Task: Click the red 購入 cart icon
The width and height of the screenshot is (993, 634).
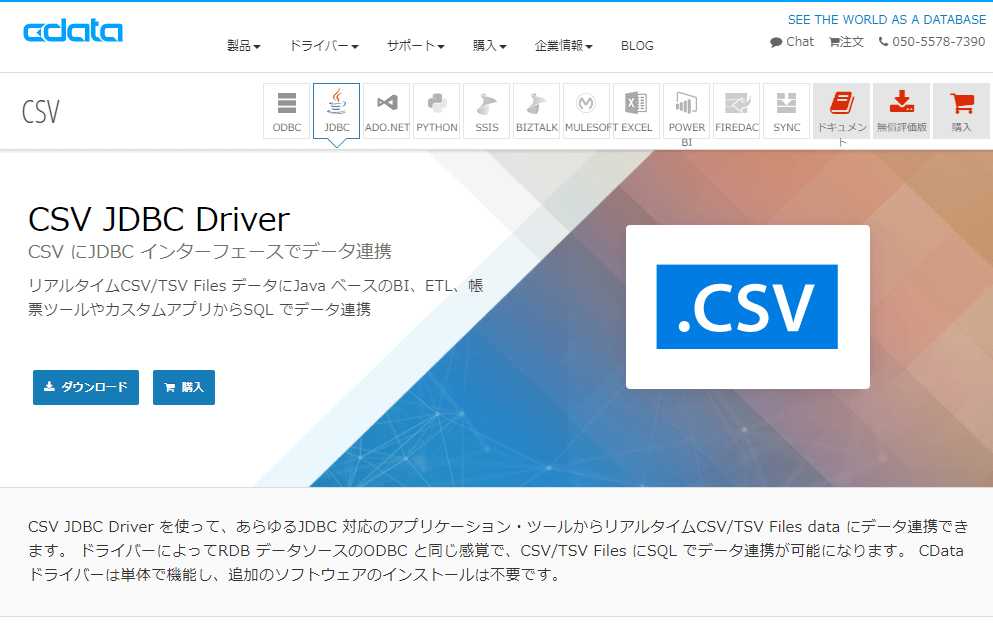Action: [961, 111]
